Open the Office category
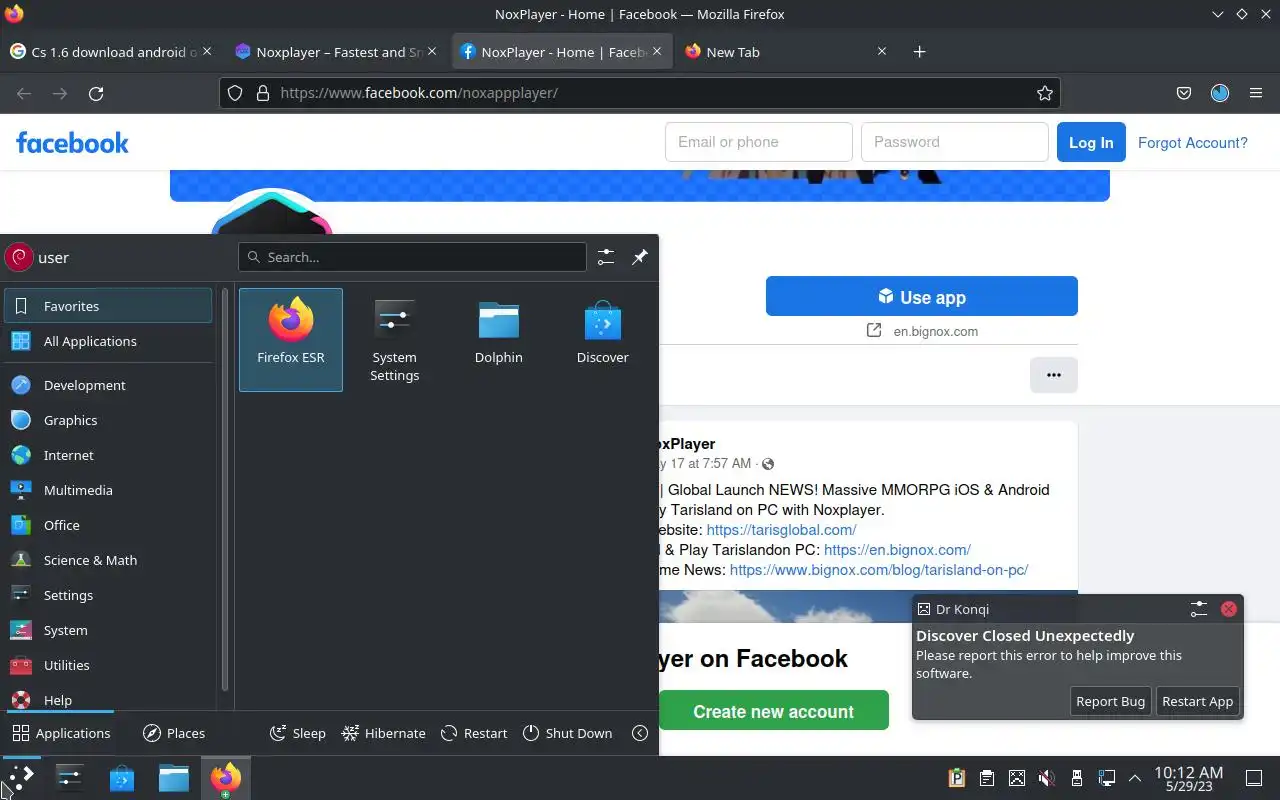This screenshot has height=800, width=1280. (108, 525)
